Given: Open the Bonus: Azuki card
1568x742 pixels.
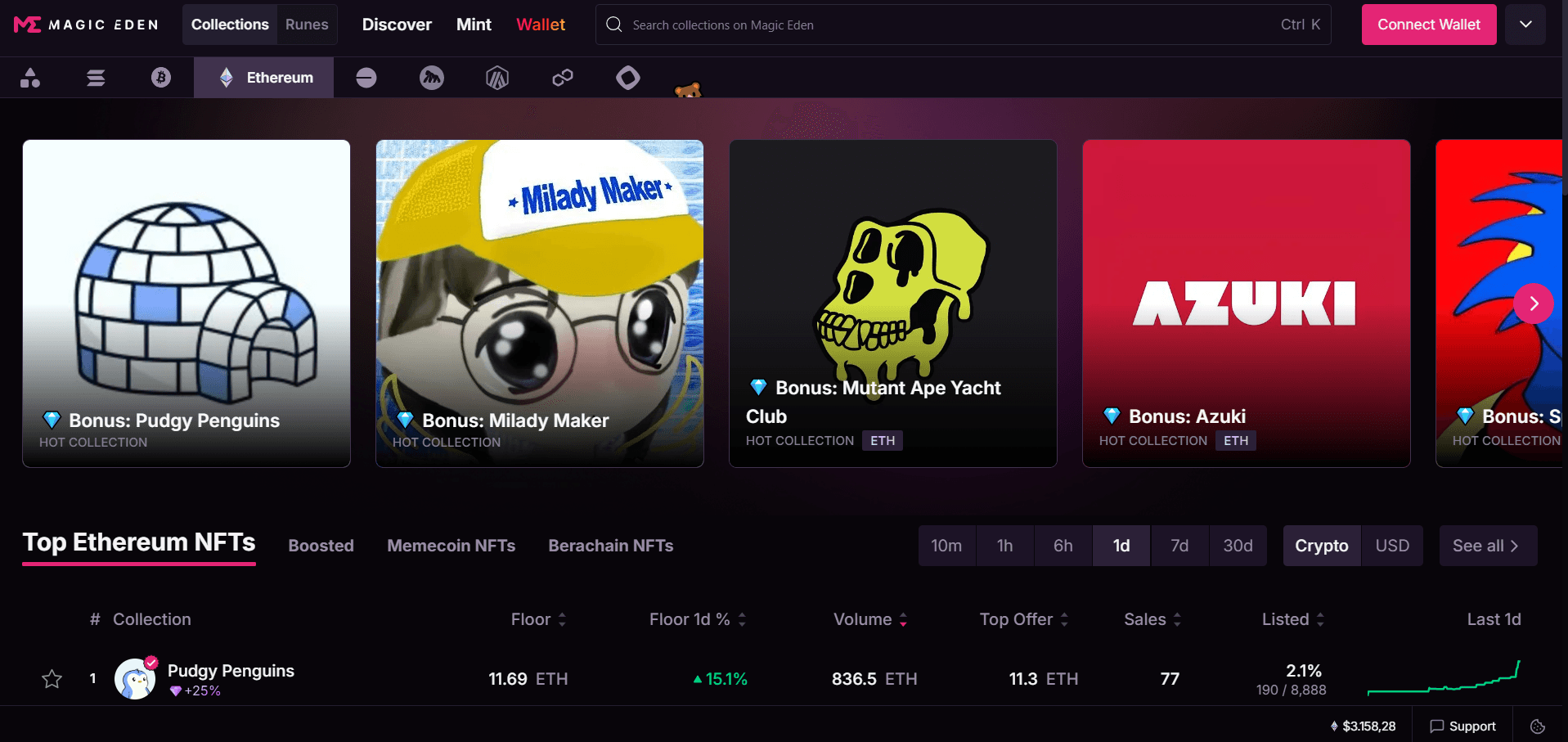Looking at the screenshot, I should (1247, 304).
